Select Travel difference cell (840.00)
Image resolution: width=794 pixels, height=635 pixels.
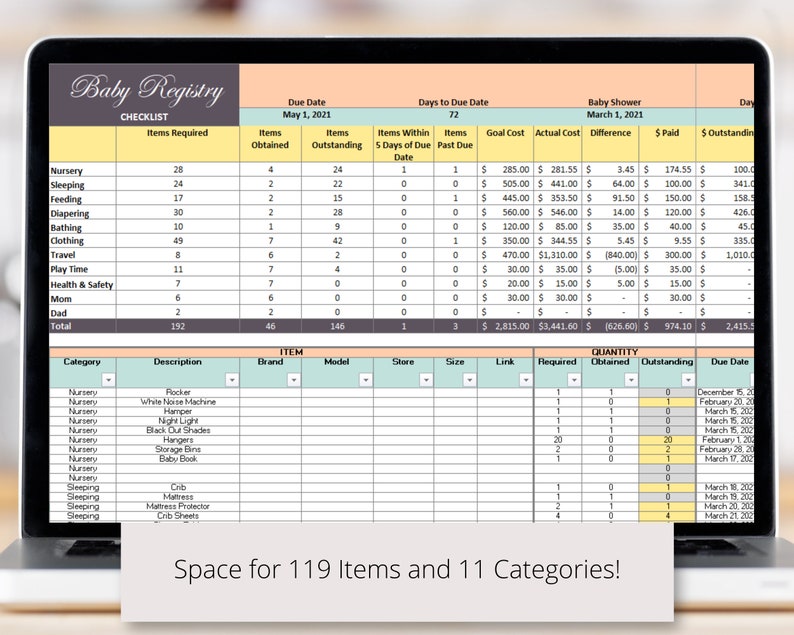[x=611, y=255]
